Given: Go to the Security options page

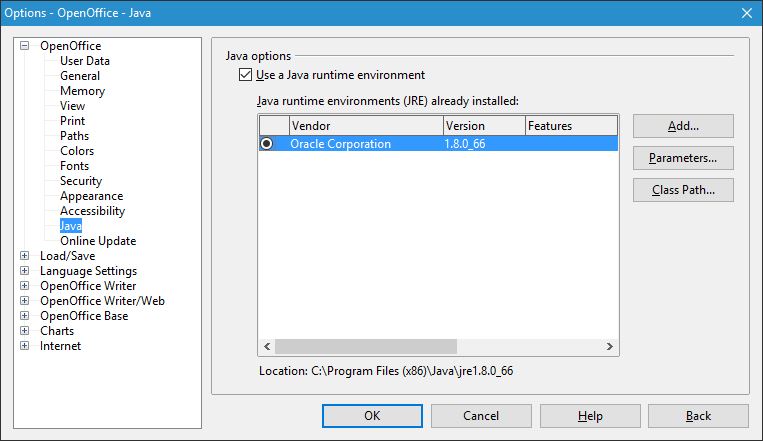Looking at the screenshot, I should pyautogui.click(x=81, y=181).
